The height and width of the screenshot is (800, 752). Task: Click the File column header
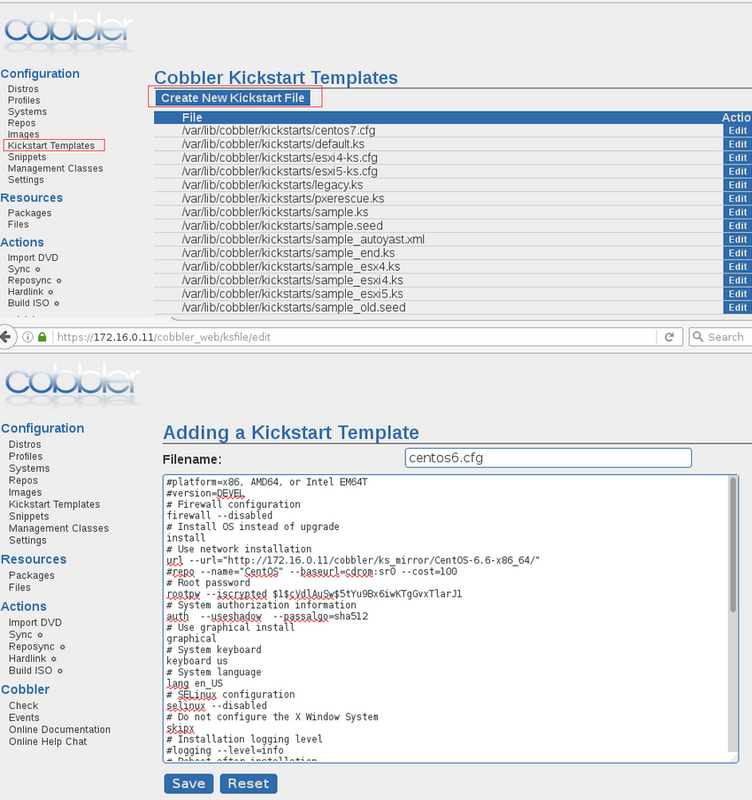(x=192, y=117)
